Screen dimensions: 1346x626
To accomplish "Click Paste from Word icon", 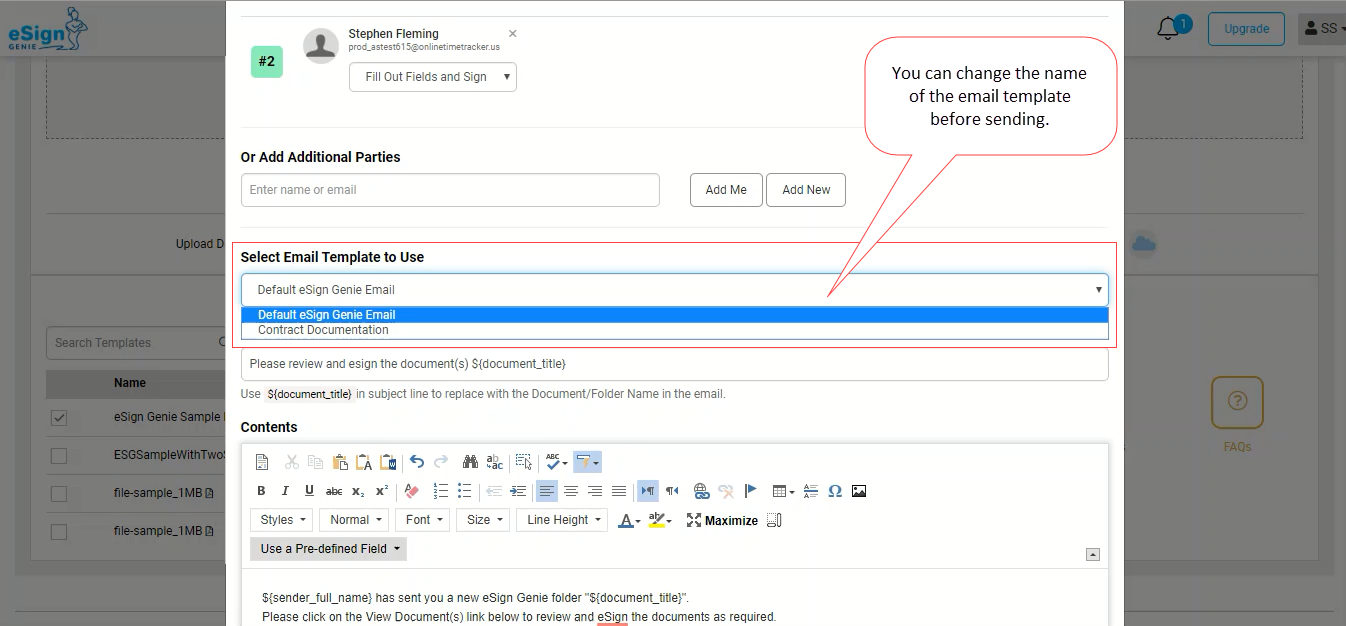I will (x=388, y=462).
